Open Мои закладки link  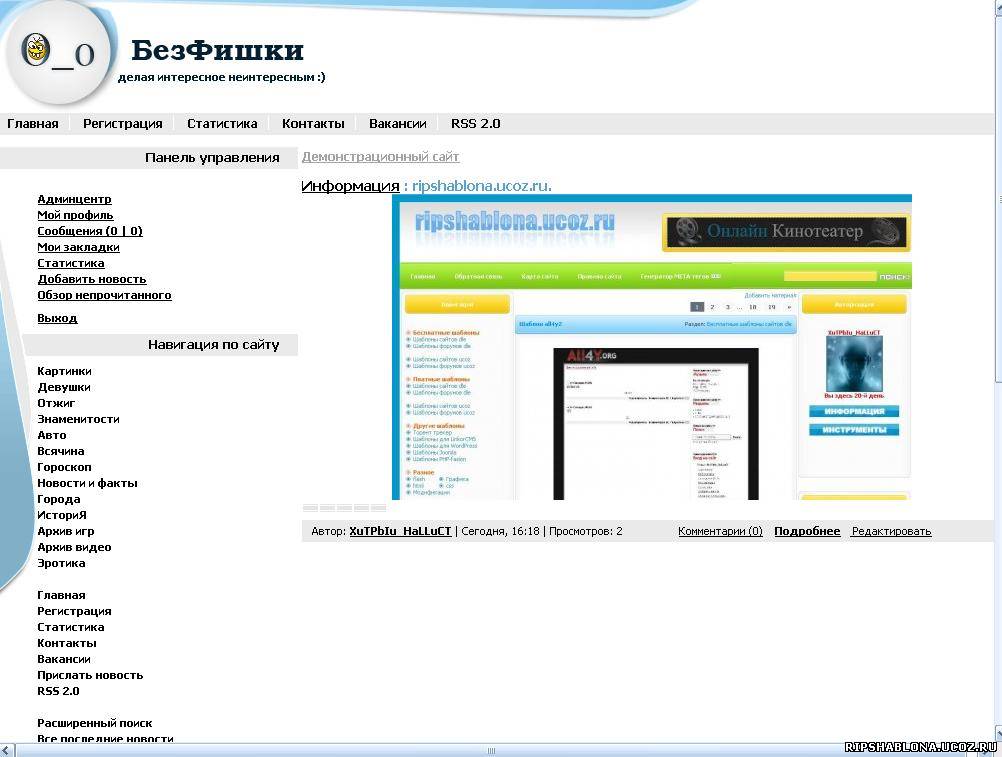pos(78,247)
